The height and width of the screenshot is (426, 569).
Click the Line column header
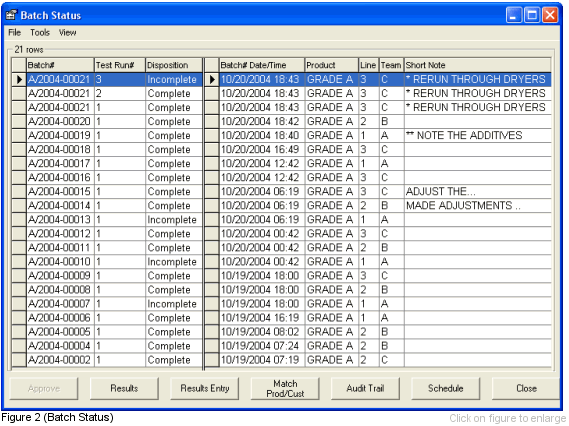pyautogui.click(x=369, y=65)
